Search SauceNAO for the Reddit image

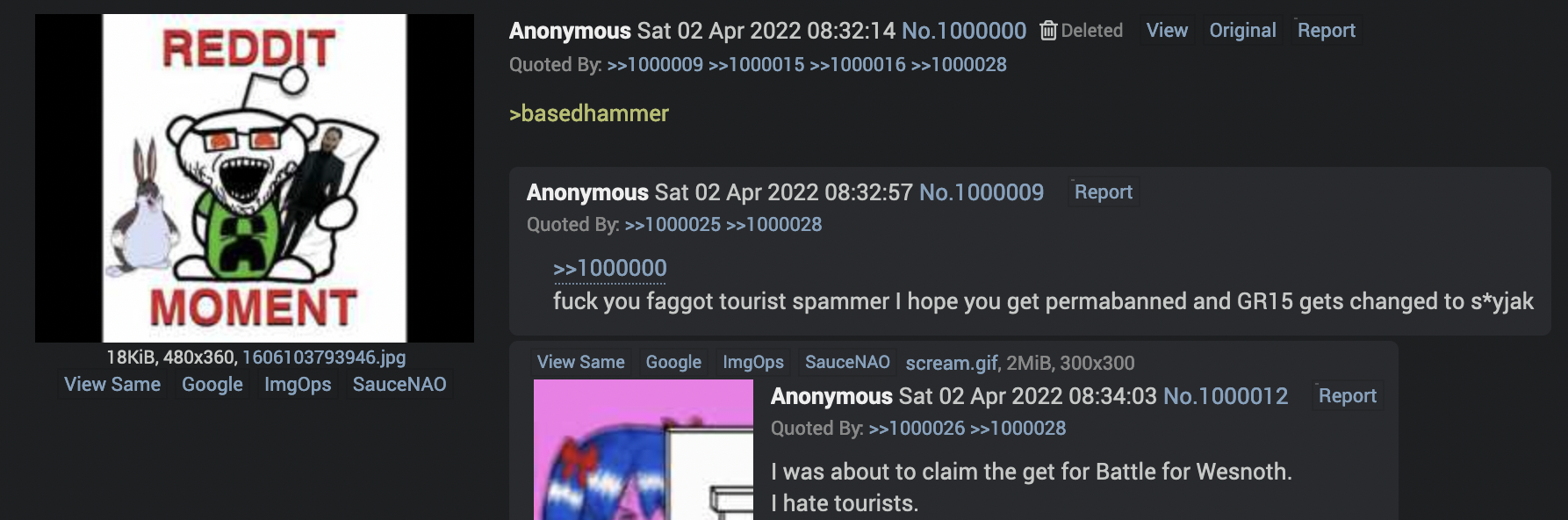[399, 385]
